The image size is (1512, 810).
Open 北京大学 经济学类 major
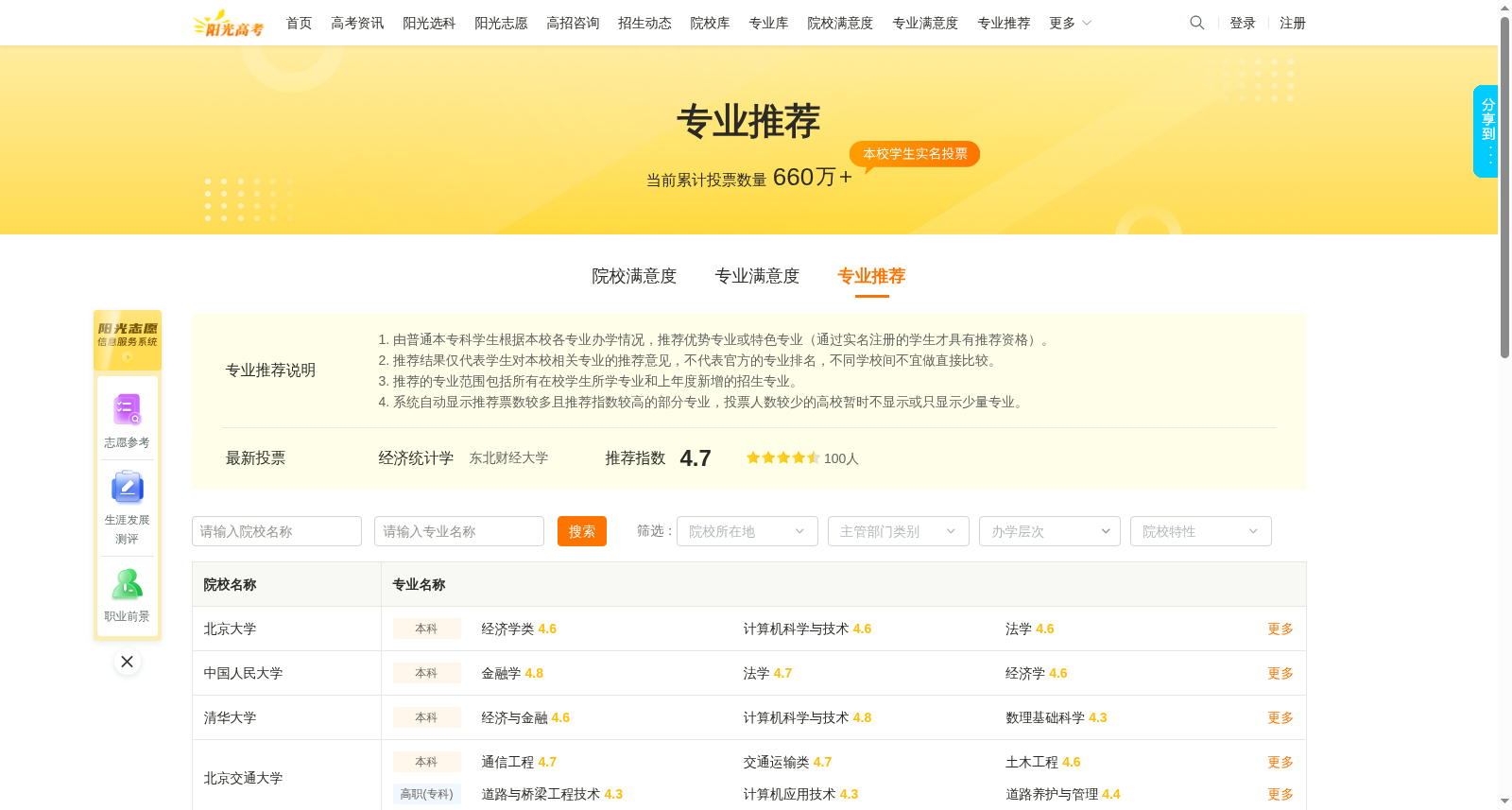(507, 629)
